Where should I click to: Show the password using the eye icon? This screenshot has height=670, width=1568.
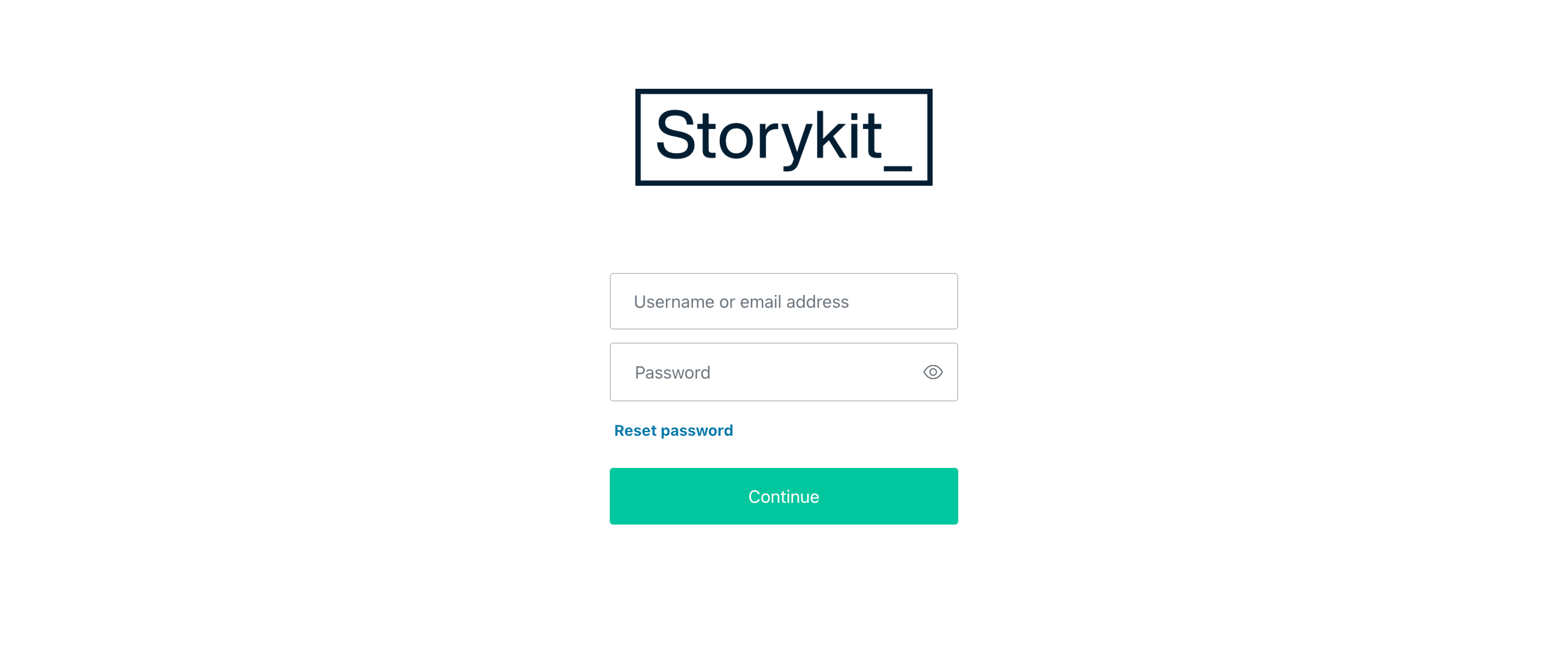click(933, 371)
